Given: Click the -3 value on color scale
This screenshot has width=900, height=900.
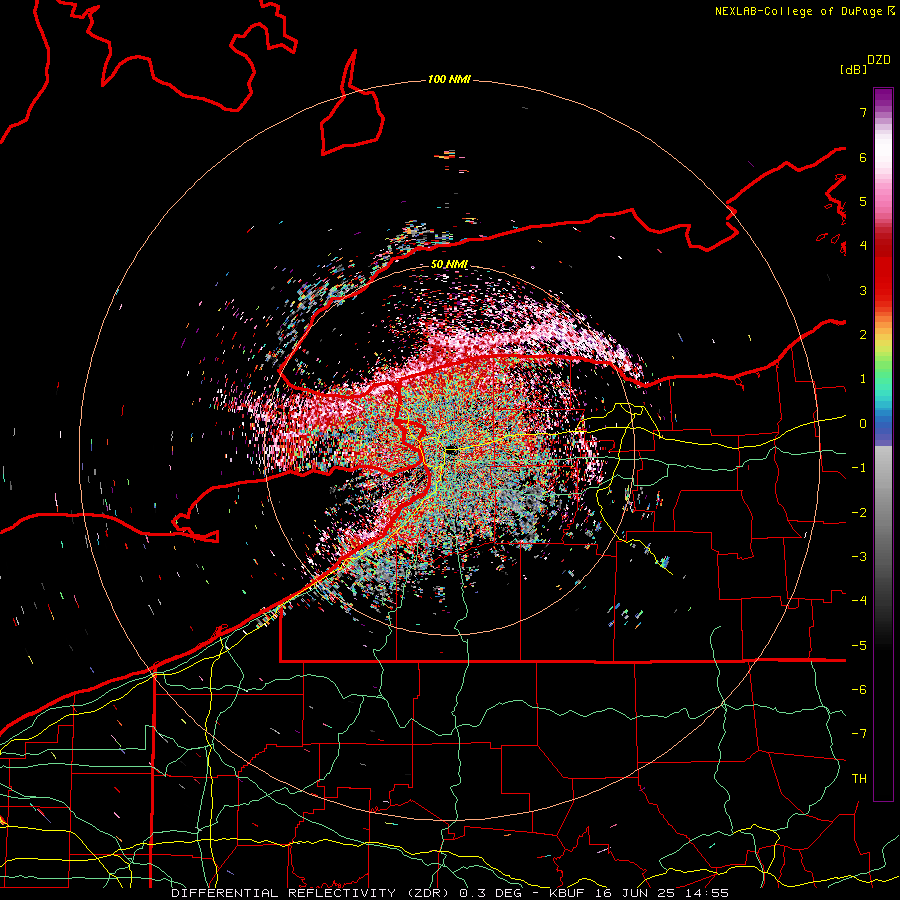Looking at the screenshot, I should coord(859,557).
